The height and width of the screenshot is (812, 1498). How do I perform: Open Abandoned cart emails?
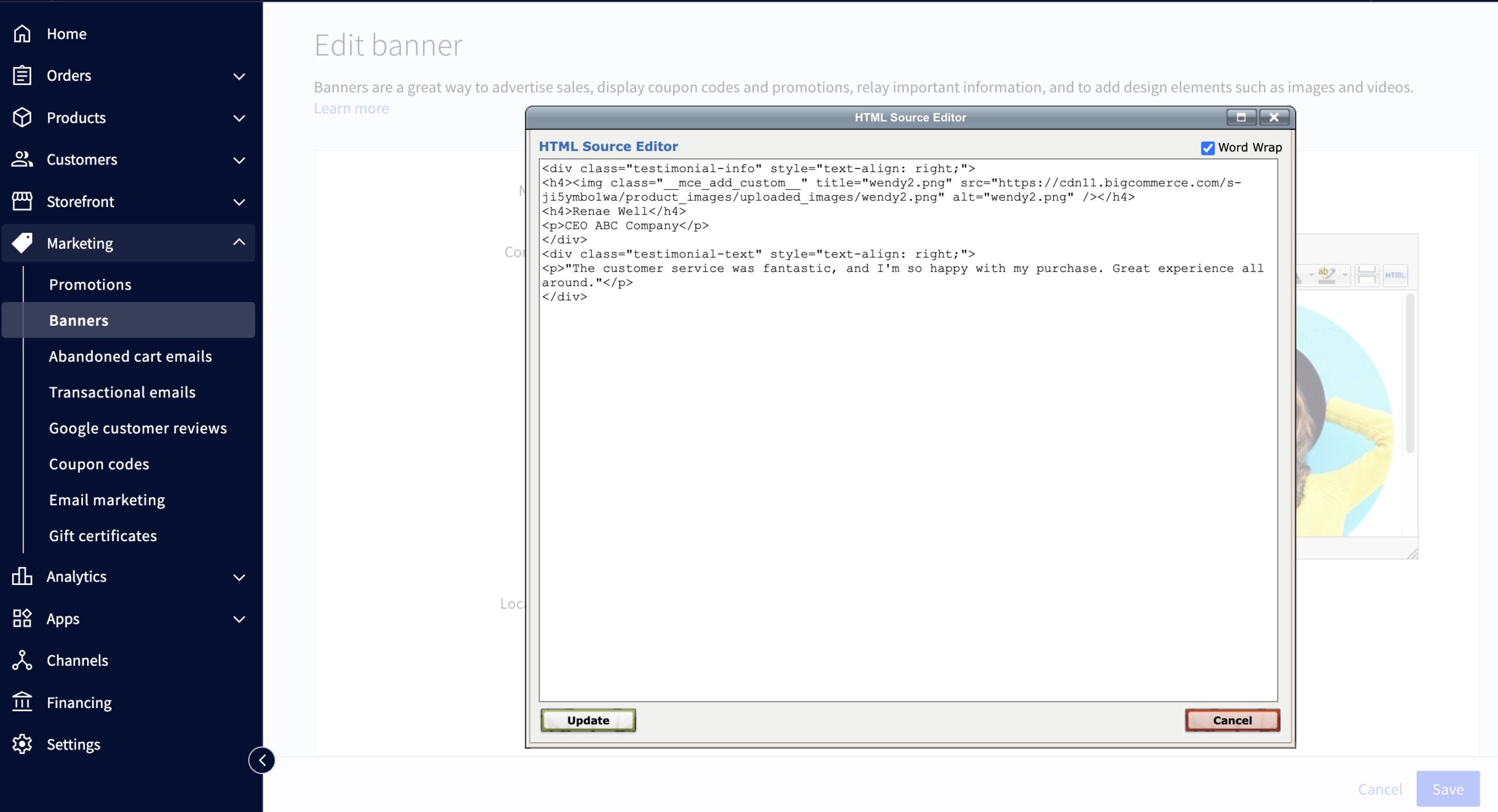(x=130, y=356)
